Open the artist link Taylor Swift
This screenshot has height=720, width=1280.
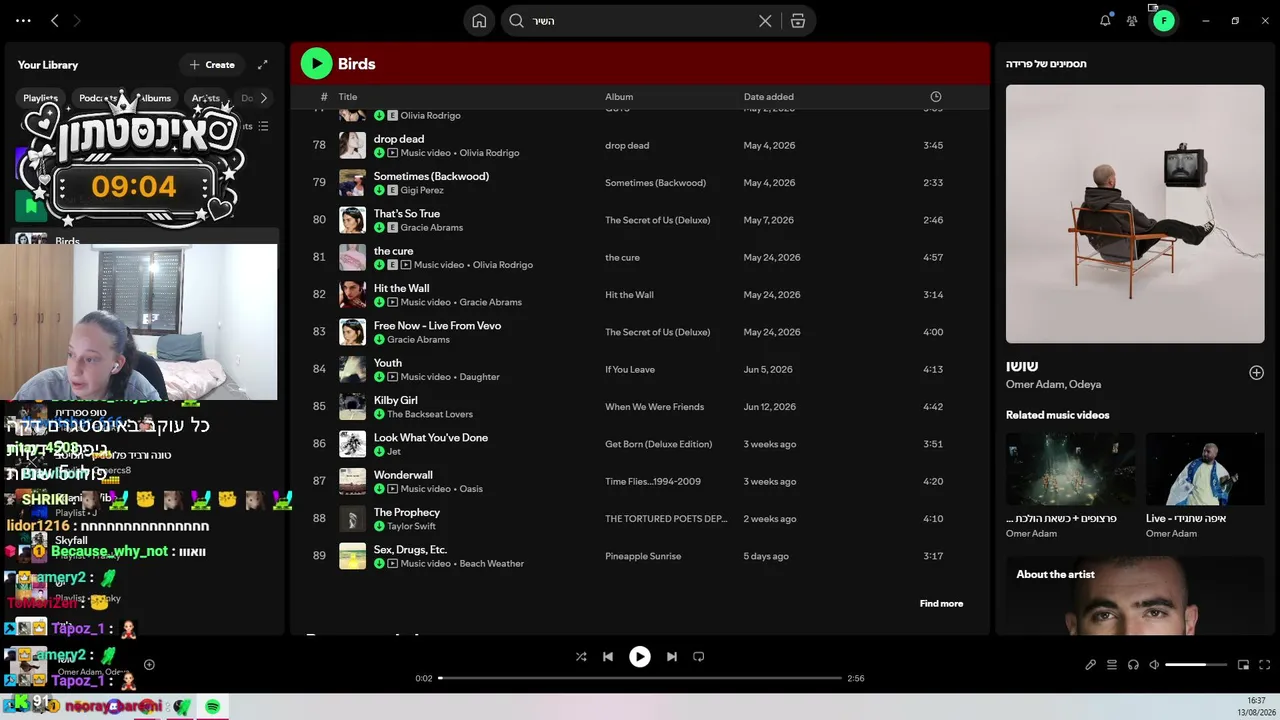[411, 526]
